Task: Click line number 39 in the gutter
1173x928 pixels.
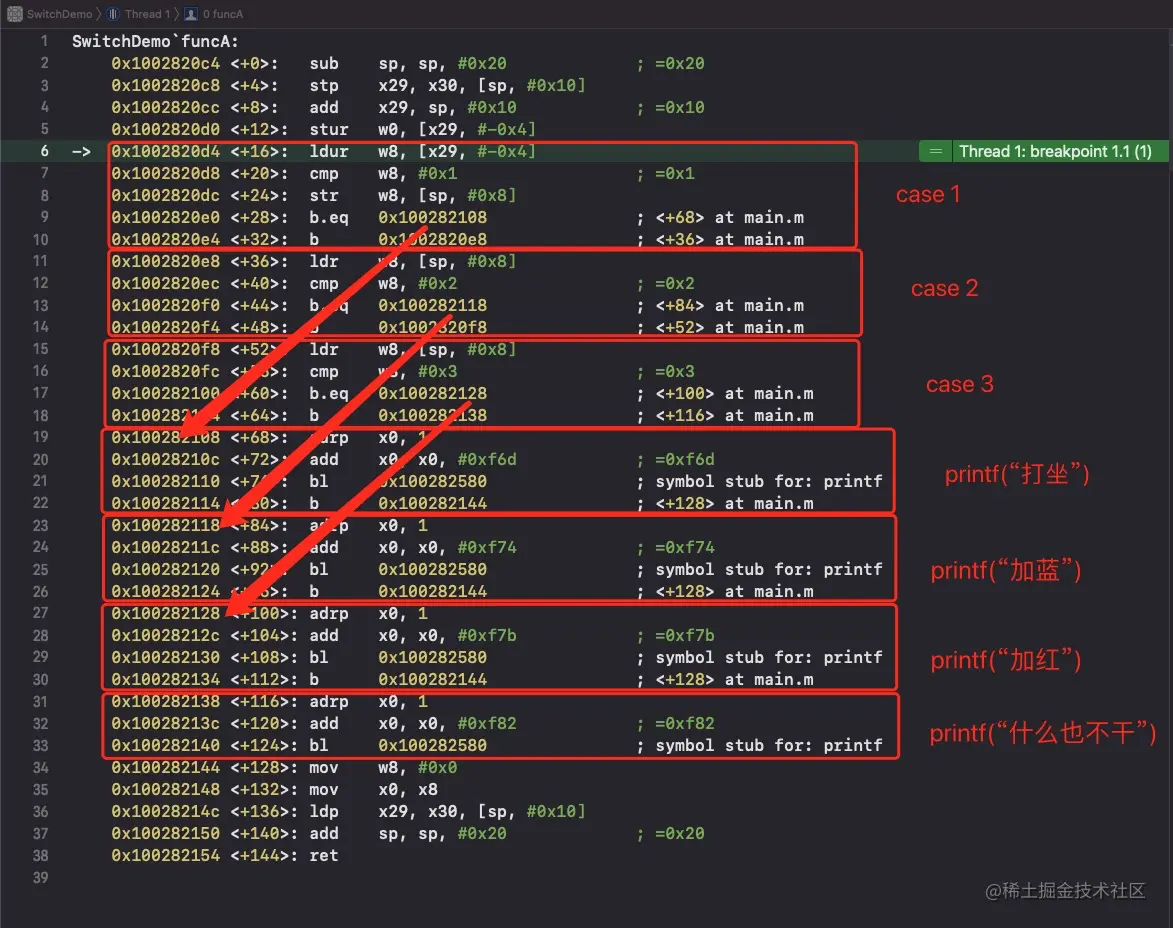Action: click(40, 877)
